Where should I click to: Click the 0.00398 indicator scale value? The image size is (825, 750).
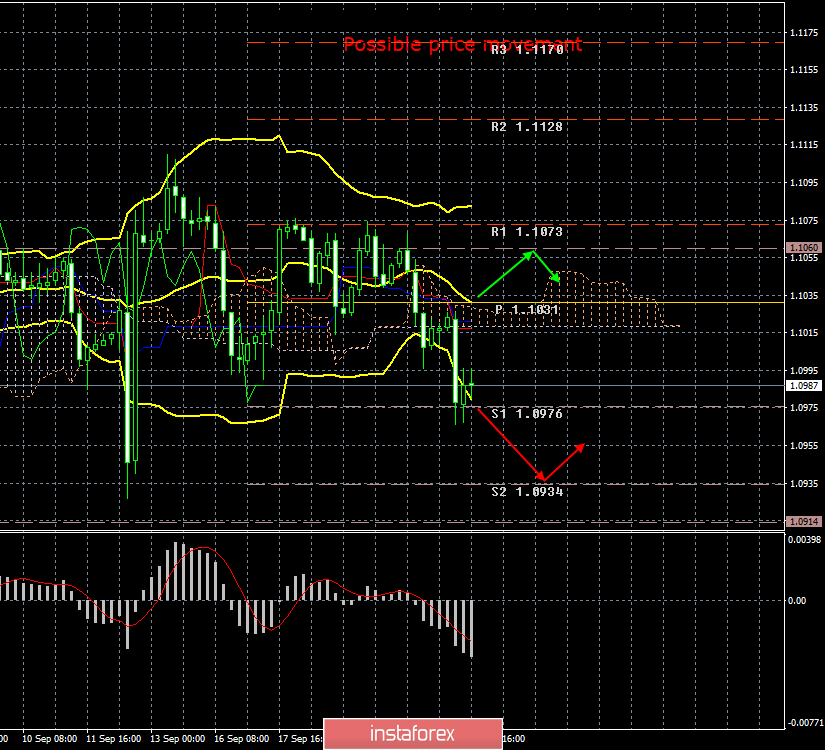[x=804, y=539]
